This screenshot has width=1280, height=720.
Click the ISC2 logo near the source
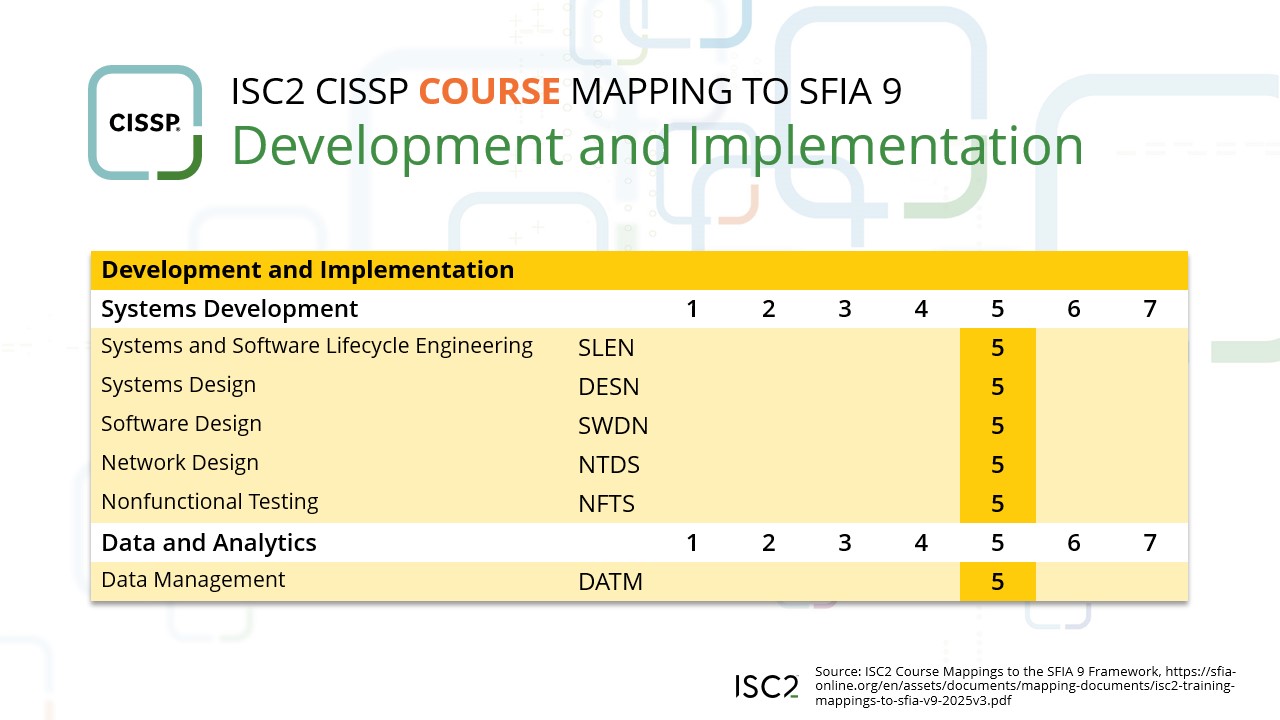pos(767,686)
